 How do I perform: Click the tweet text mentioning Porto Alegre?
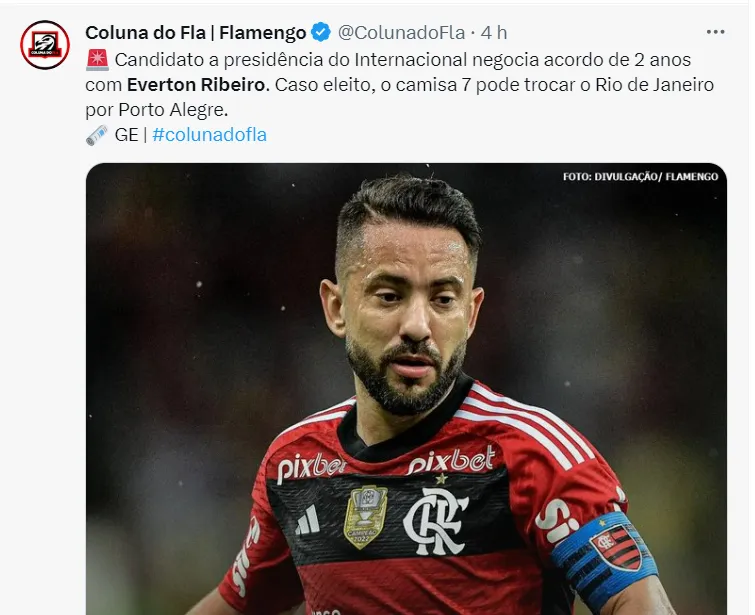[x=156, y=110]
